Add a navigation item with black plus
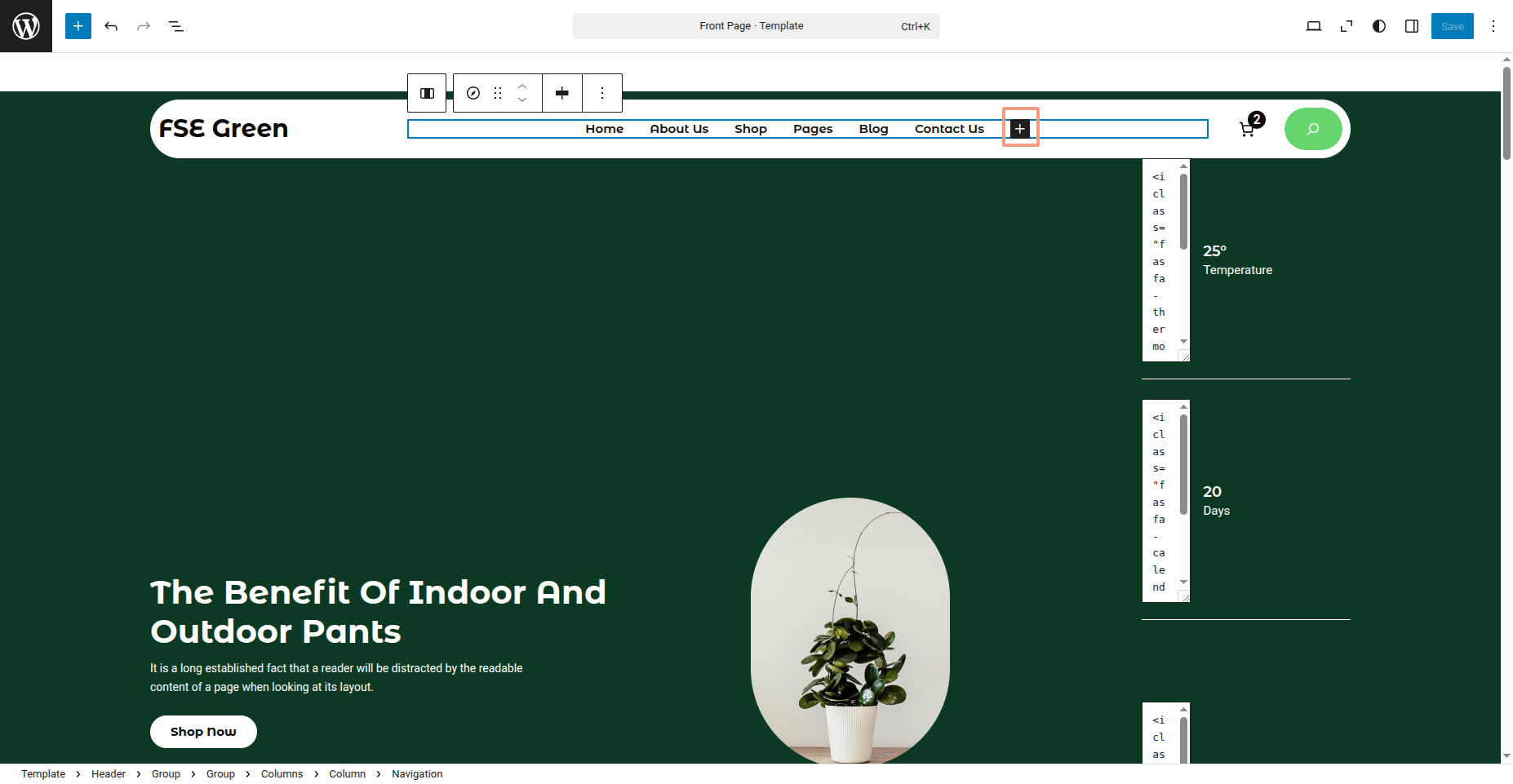This screenshot has height=784, width=1513. [1020, 128]
